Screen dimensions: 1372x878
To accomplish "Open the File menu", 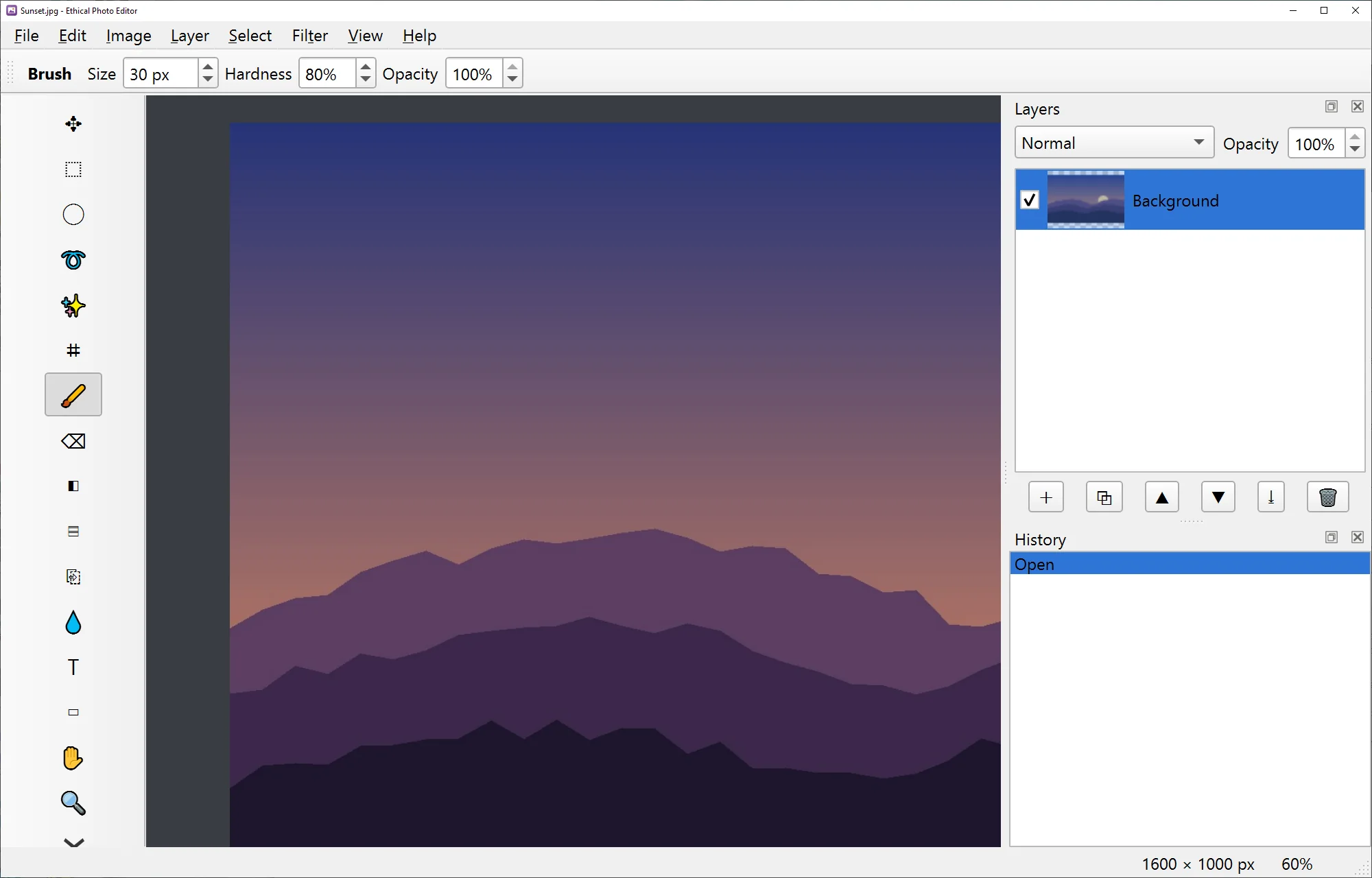I will point(26,36).
